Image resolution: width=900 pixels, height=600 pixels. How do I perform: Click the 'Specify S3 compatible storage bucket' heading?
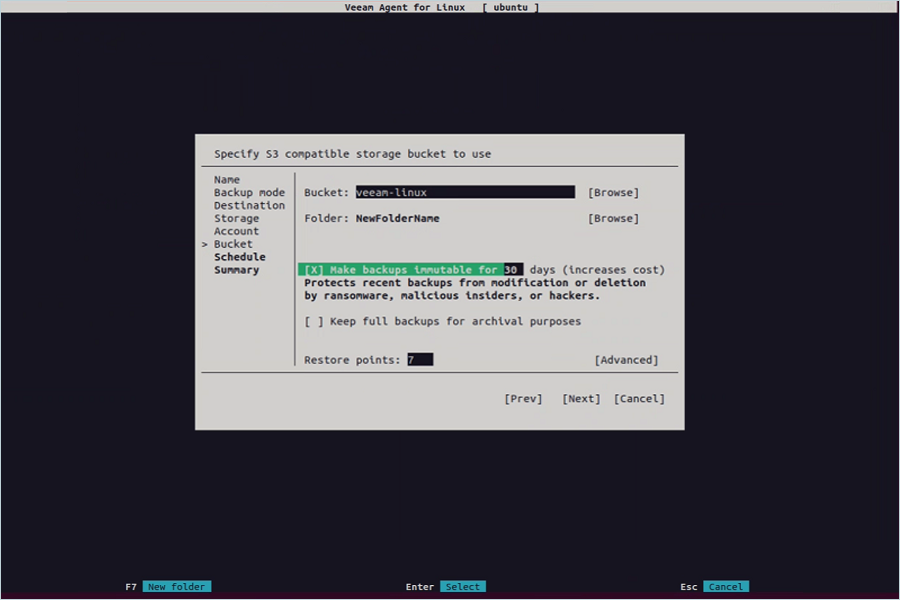click(352, 154)
